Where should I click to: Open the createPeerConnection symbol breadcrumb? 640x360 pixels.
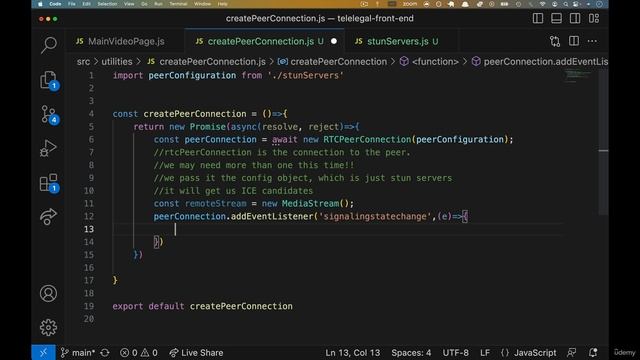point(333,62)
